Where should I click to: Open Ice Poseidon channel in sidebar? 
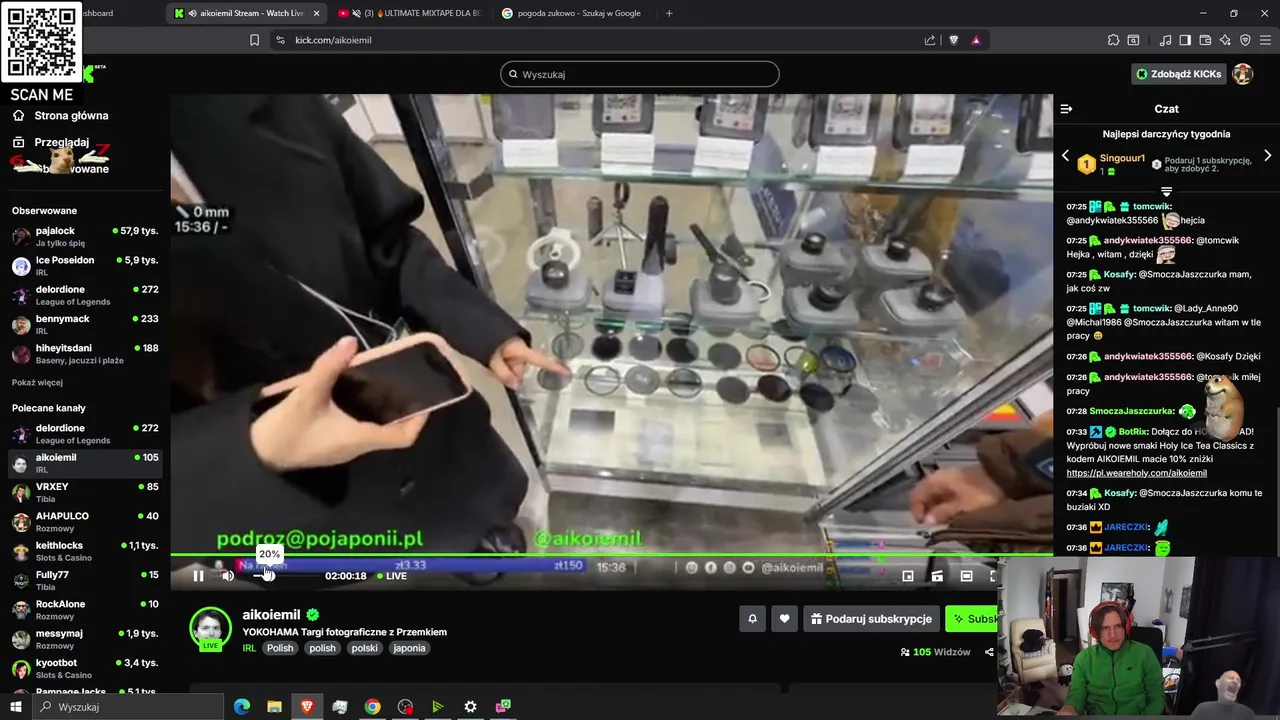(85, 266)
